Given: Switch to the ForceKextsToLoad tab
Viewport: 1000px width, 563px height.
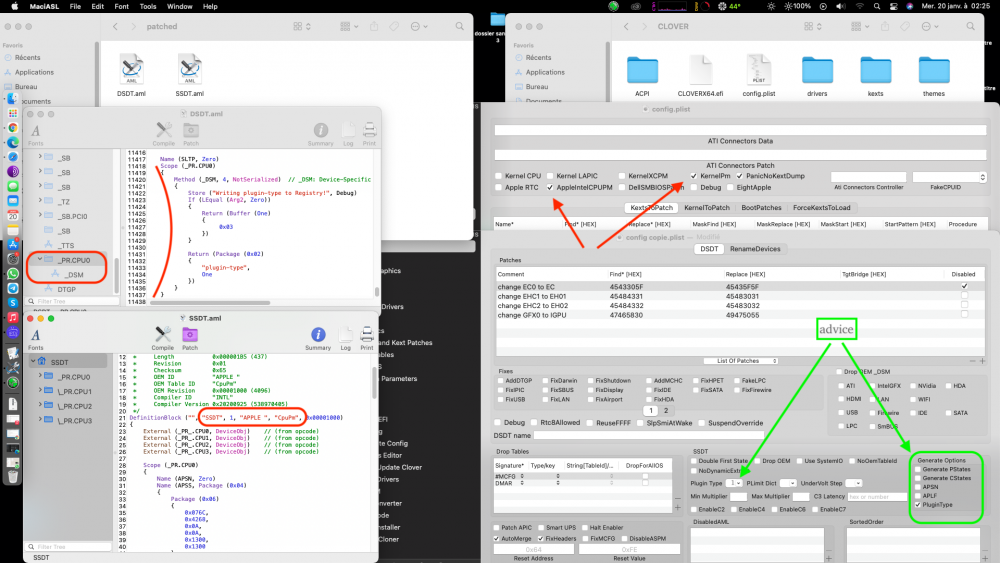Looking at the screenshot, I should pos(821,208).
